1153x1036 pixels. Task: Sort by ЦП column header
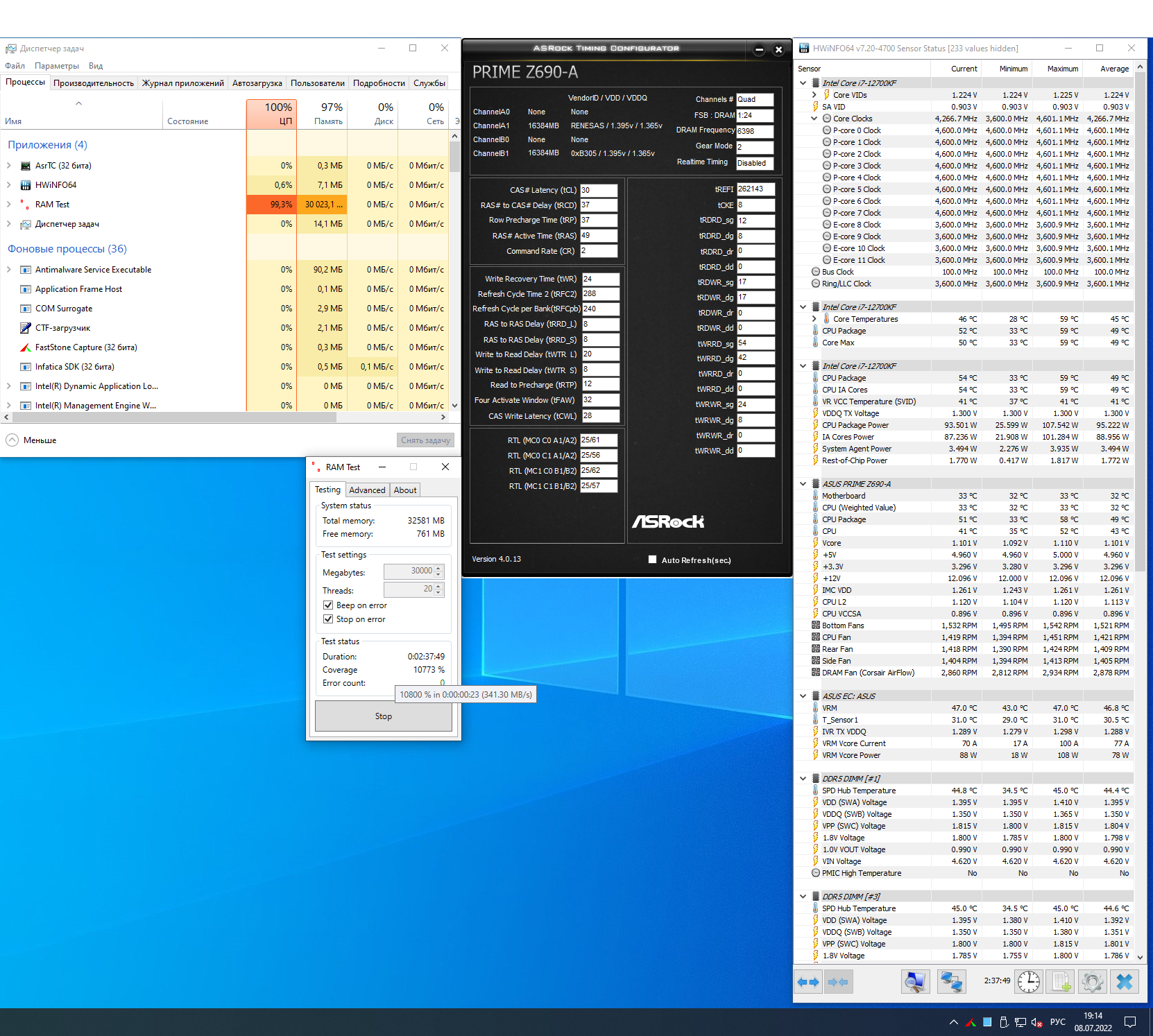click(x=271, y=114)
